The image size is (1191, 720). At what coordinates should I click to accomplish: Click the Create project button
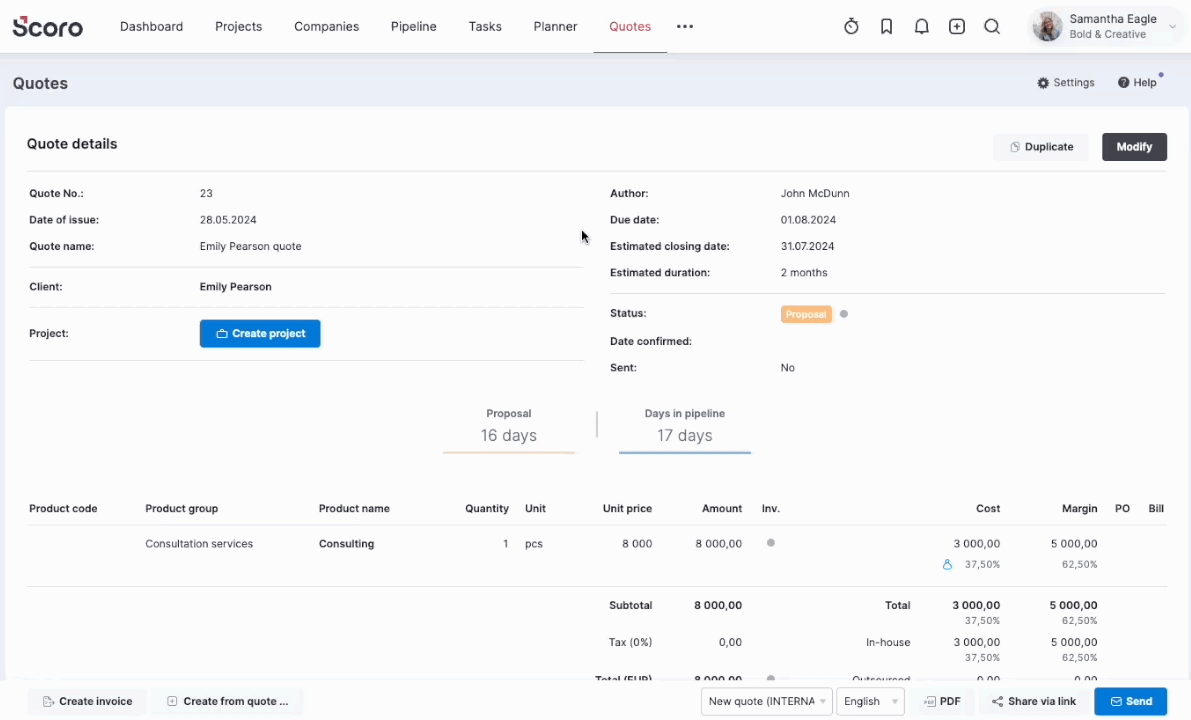(x=260, y=333)
